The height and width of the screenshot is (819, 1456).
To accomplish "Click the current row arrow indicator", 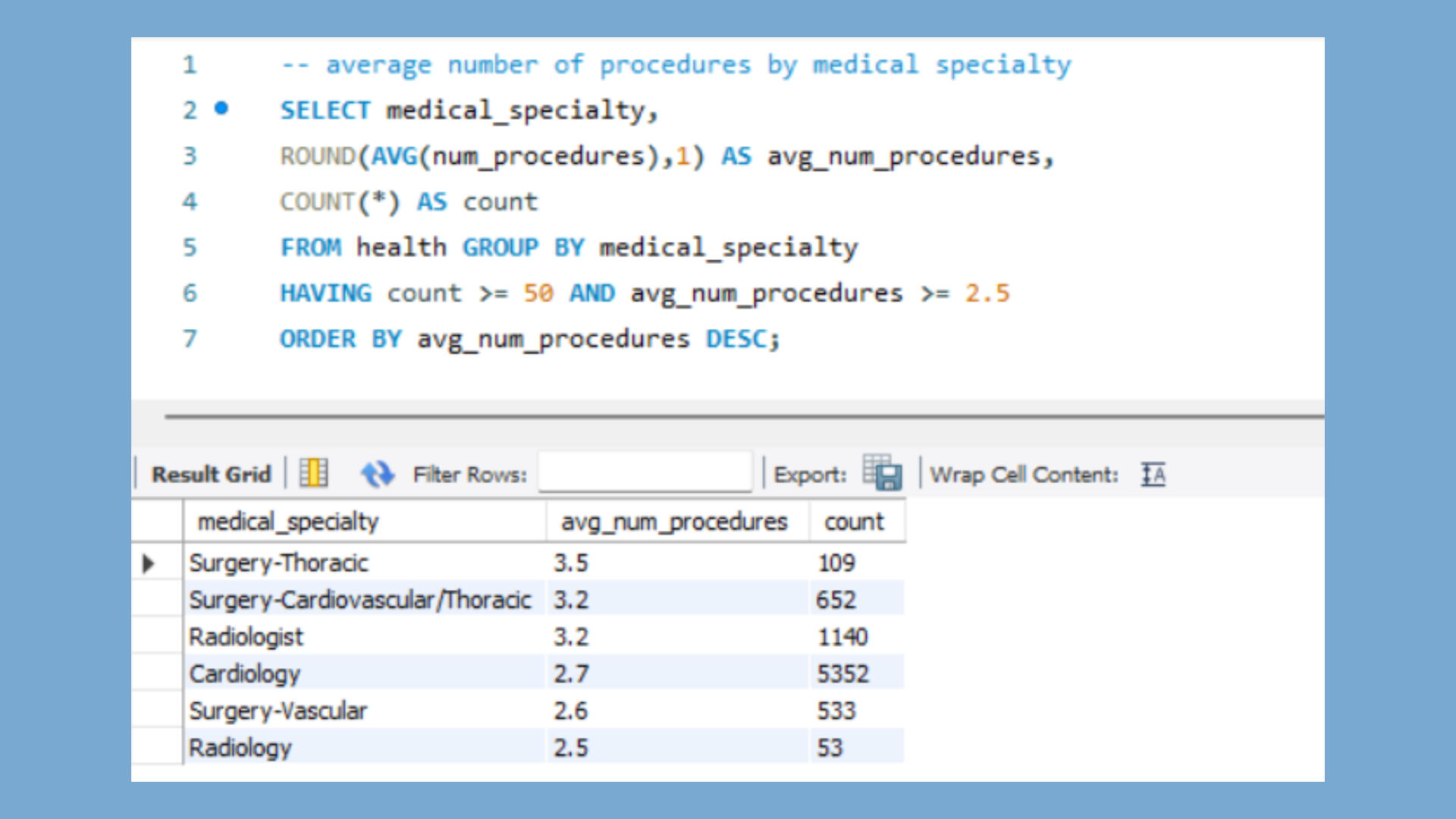I will [149, 563].
